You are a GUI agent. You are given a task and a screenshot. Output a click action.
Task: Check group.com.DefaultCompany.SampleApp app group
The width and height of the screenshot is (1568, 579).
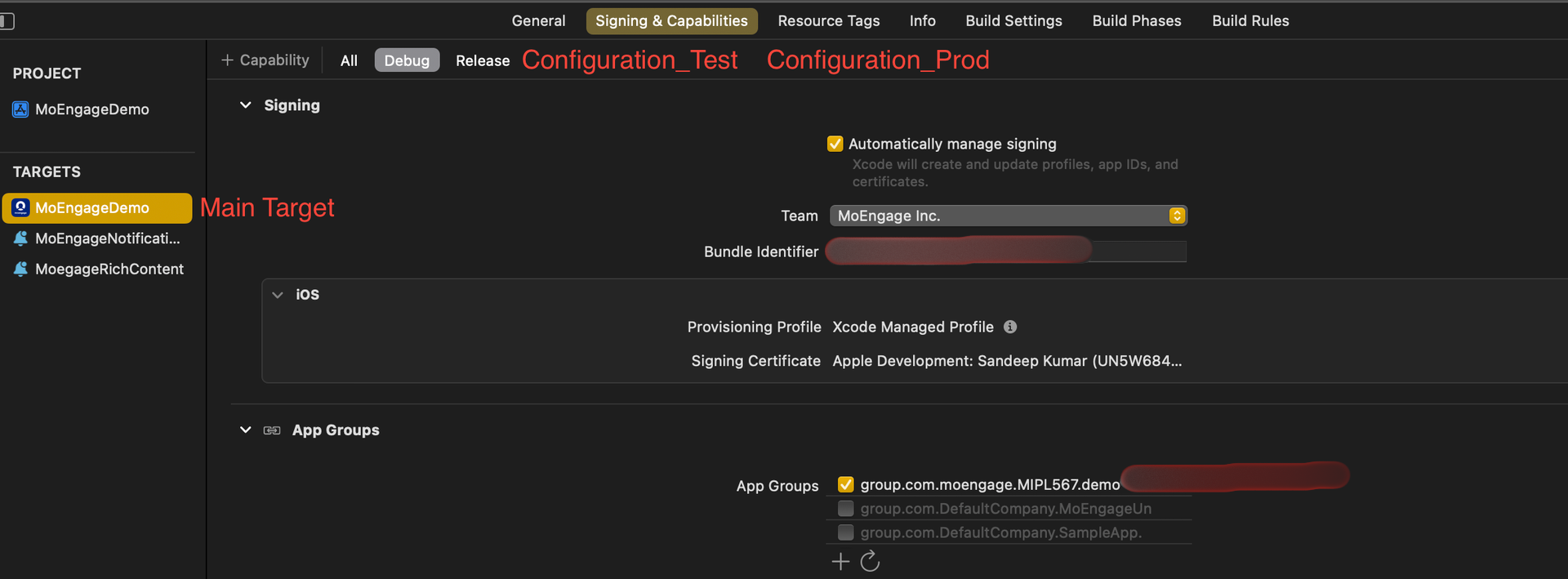click(846, 532)
